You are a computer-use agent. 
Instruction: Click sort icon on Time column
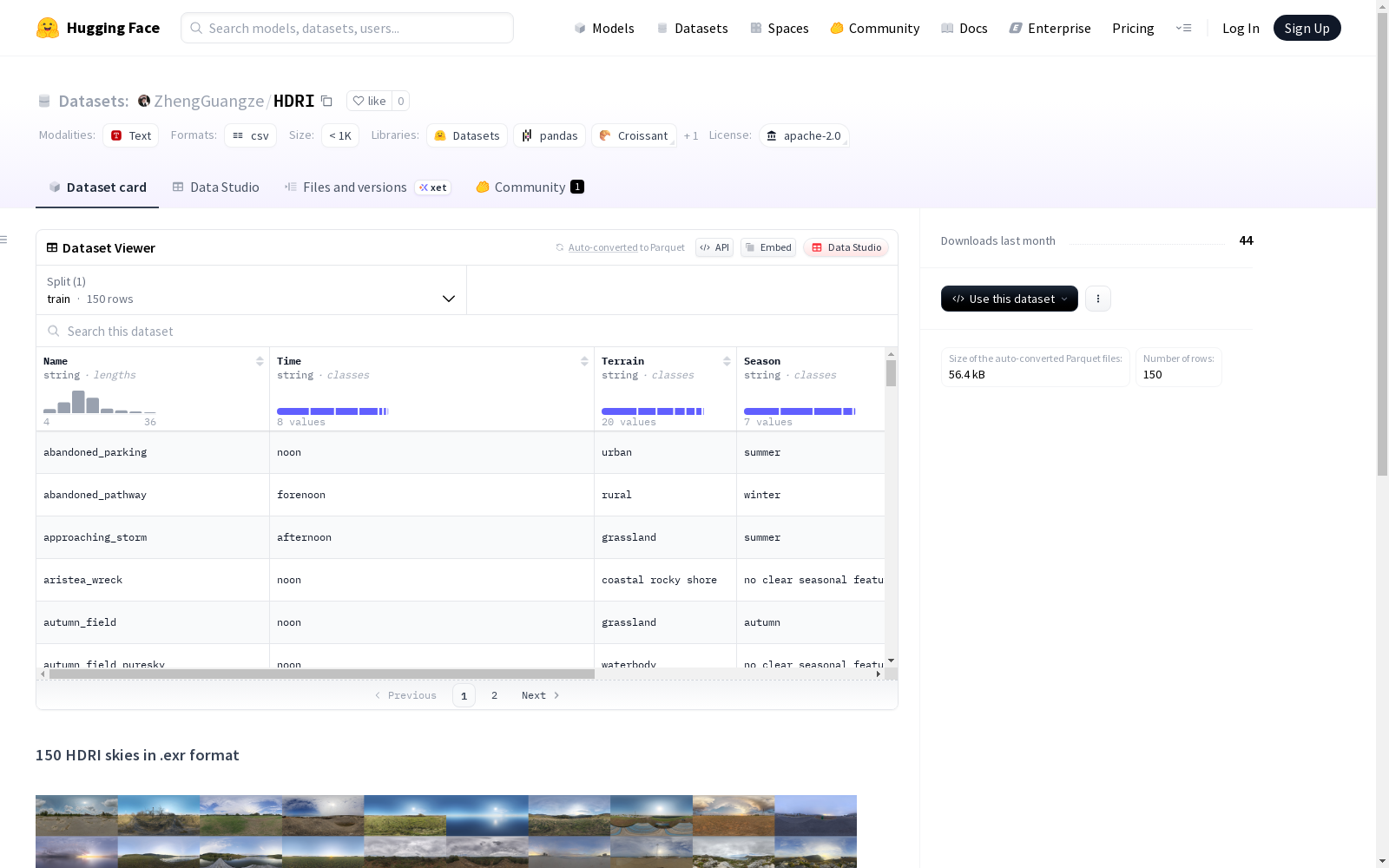[584, 361]
